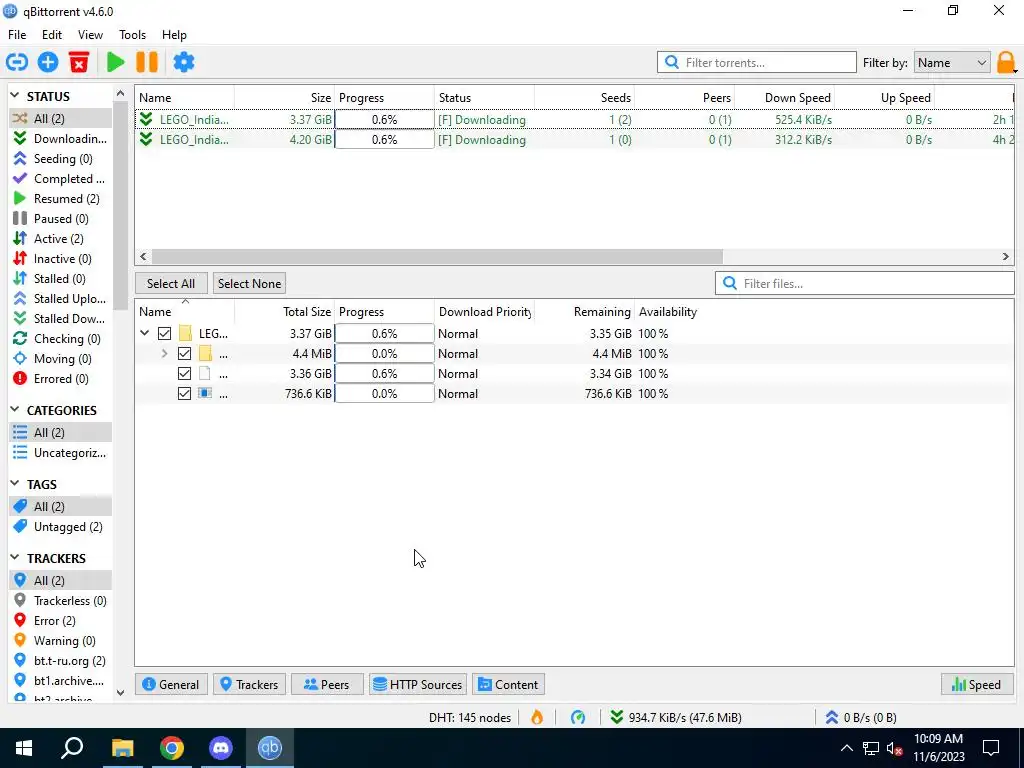The height and width of the screenshot is (768, 1024).
Task: Select the Resumed (2) status filter
Action: pyautogui.click(x=59, y=199)
